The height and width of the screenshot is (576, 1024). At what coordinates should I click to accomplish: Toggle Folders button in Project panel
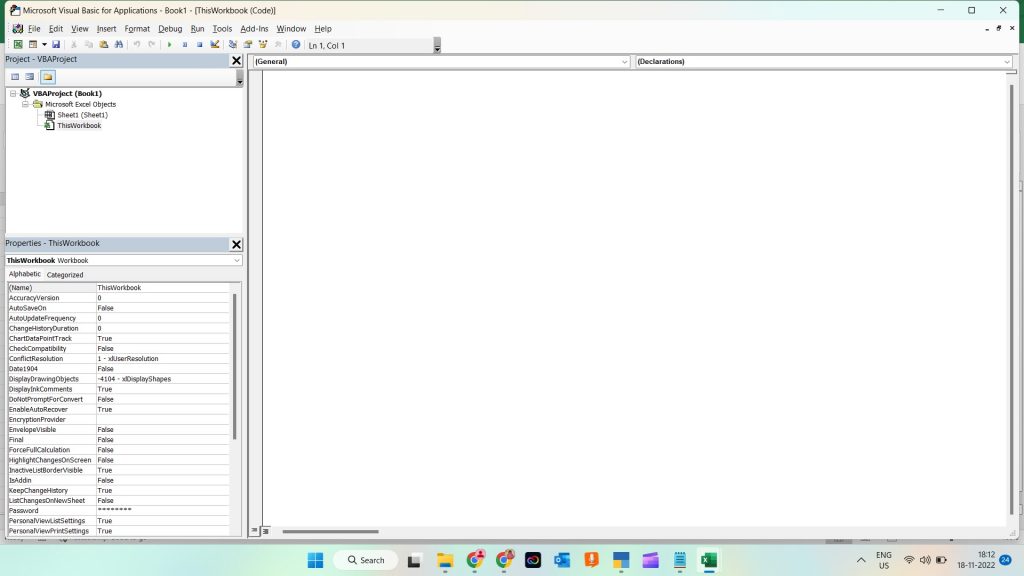[48, 76]
